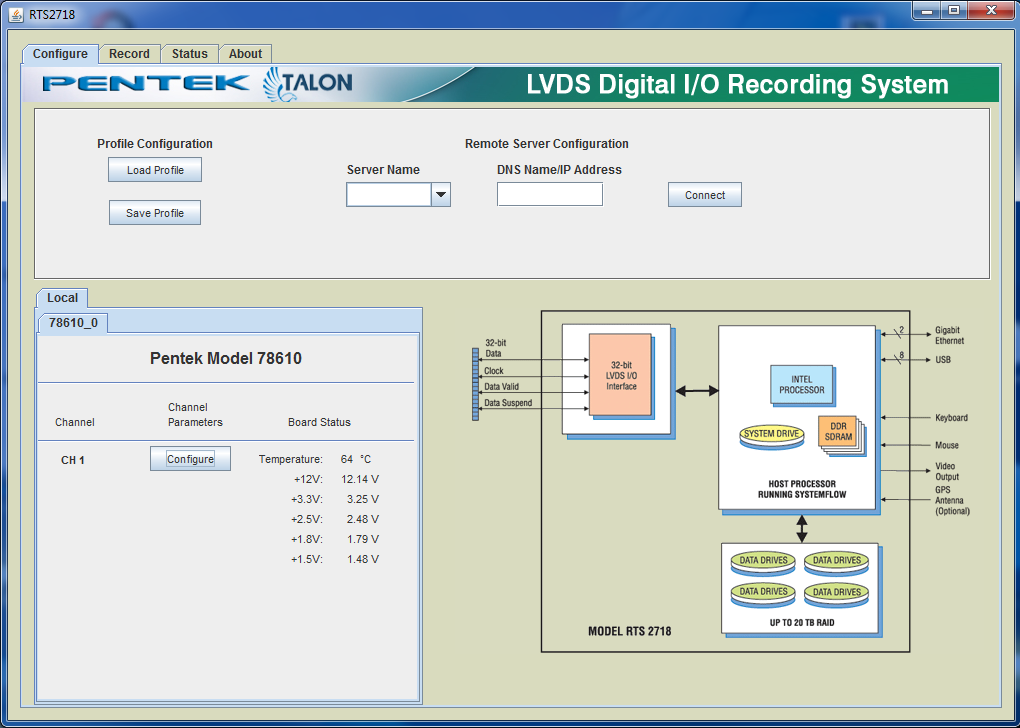Click the Mouse label in diagram
1020x728 pixels.
pos(946,445)
